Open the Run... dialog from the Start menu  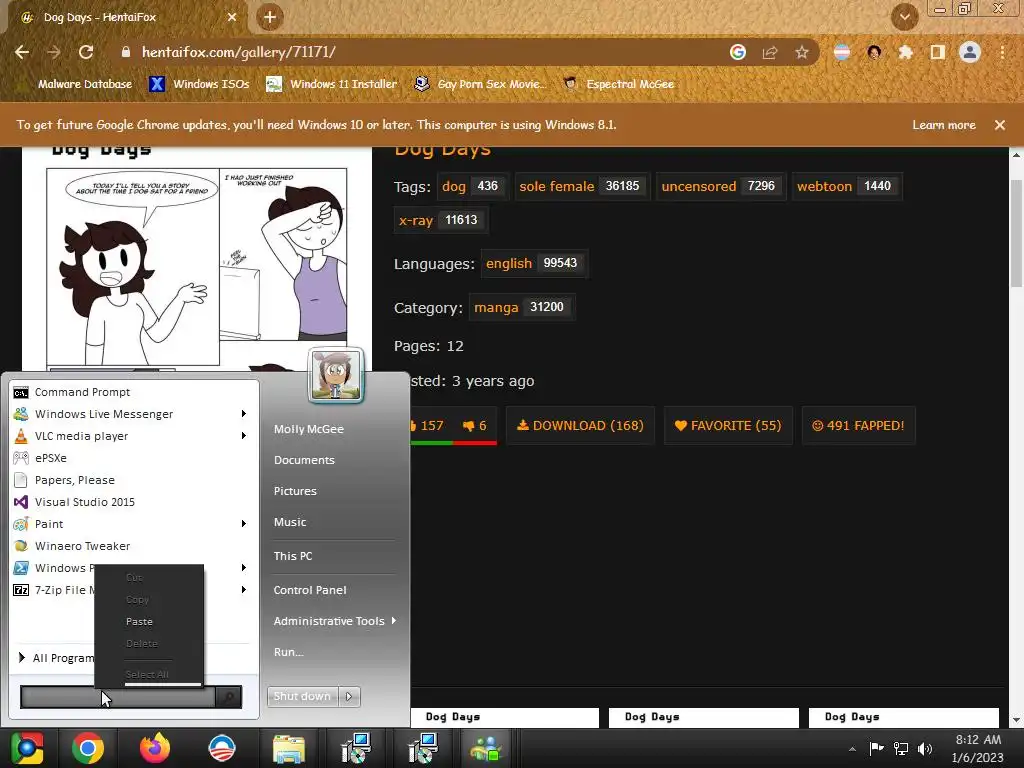coord(288,652)
